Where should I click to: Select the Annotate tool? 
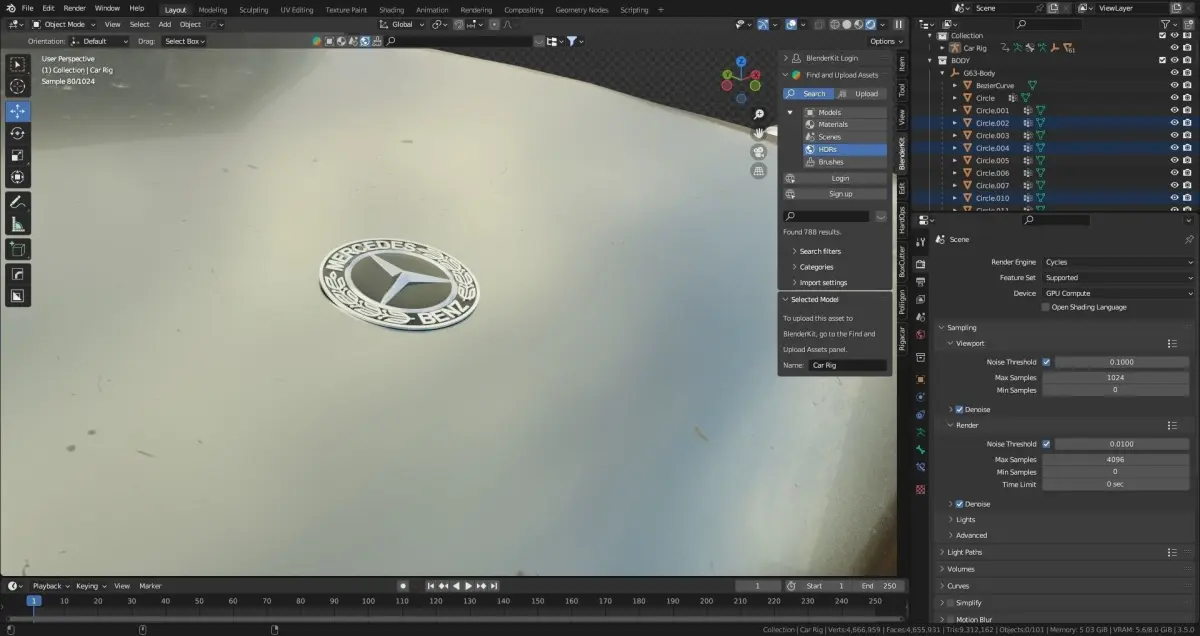pos(18,202)
